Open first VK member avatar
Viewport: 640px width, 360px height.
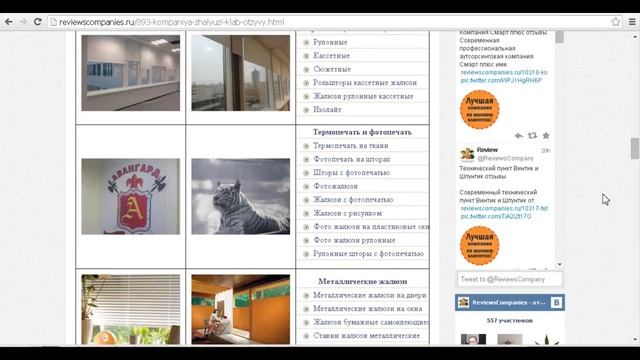[473, 339]
